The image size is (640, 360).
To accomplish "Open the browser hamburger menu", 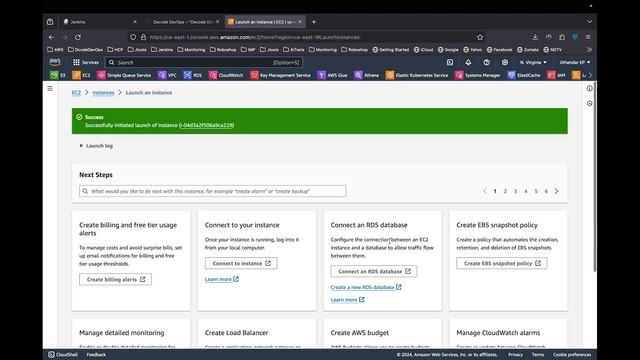I will coord(588,37).
